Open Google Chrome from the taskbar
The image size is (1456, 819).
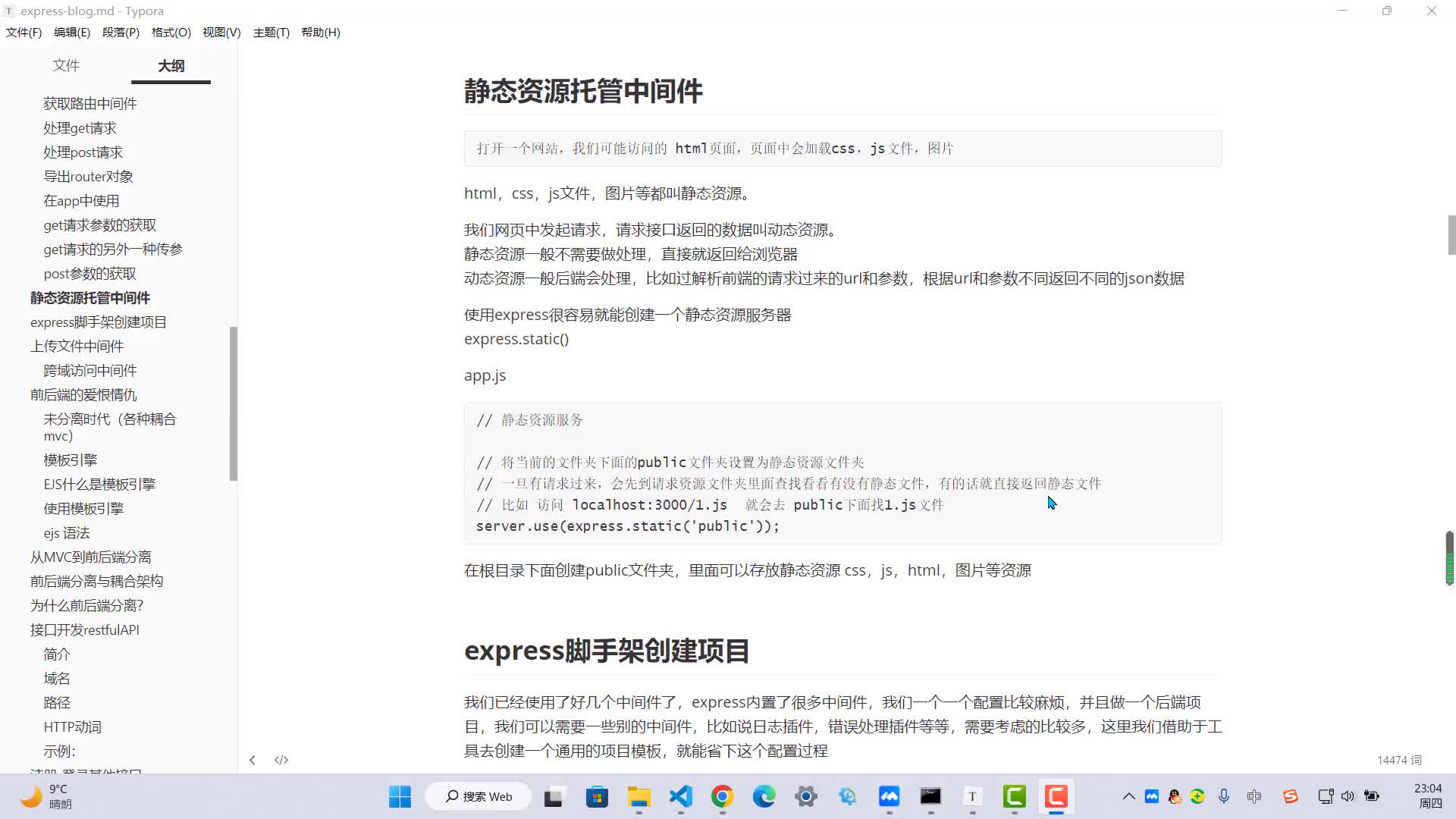tap(722, 796)
